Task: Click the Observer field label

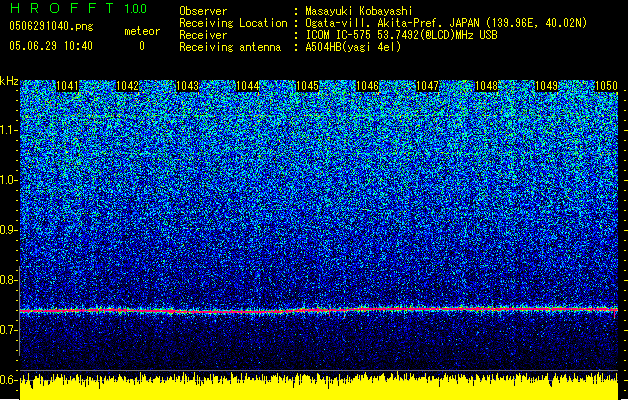Action: [203, 11]
